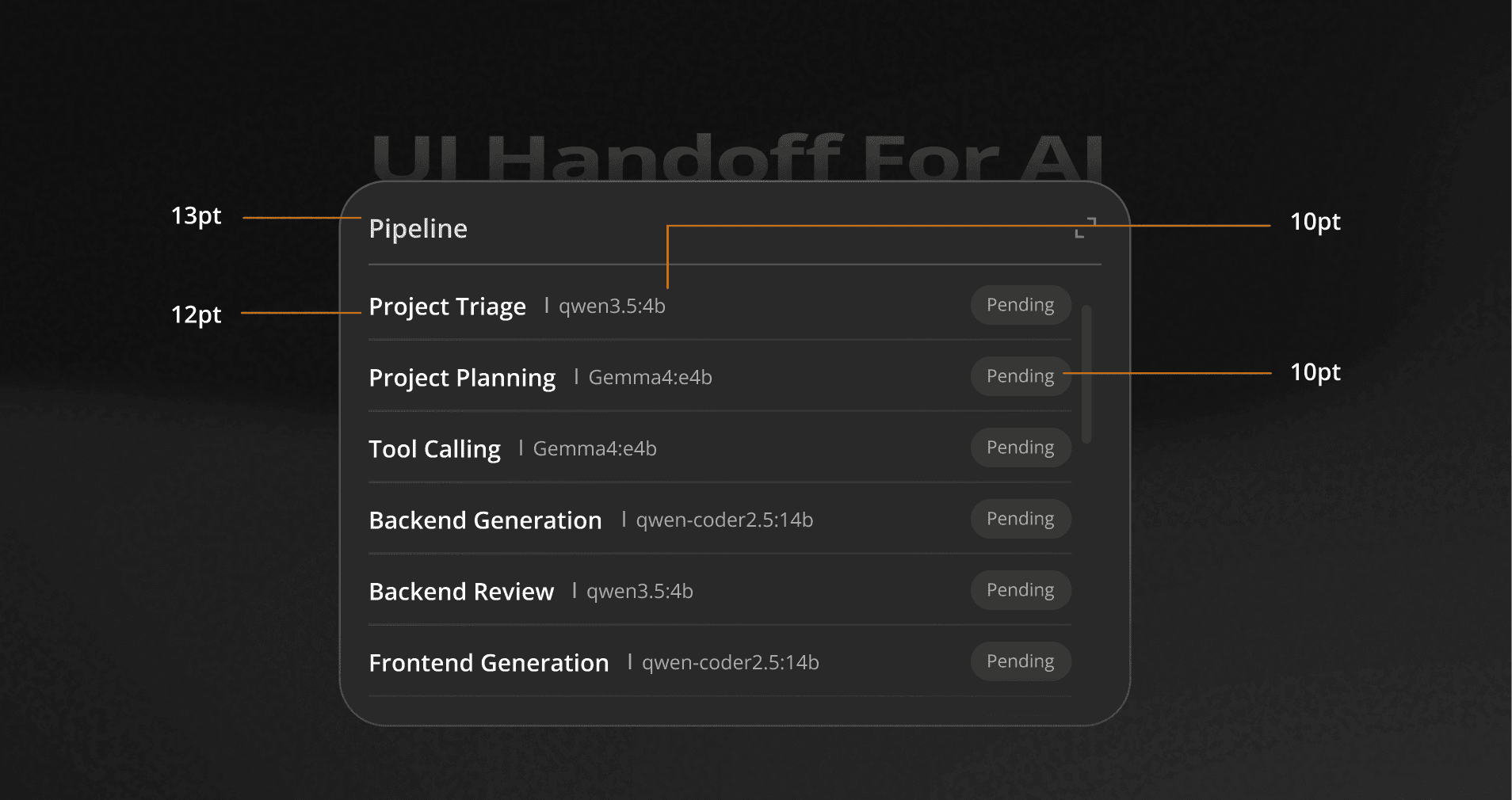Viewport: 1512px width, 800px height.
Task: Click the Pending status for Backend Generation
Action: [x=1020, y=519]
